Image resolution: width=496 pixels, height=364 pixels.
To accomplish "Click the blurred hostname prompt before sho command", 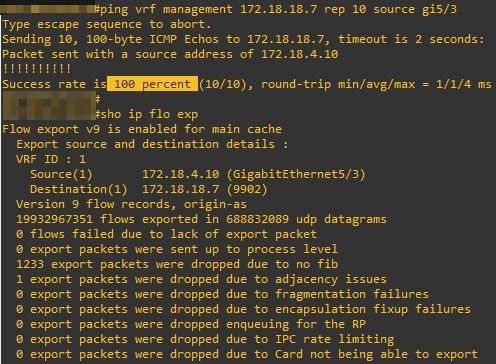I will click(x=49, y=106).
